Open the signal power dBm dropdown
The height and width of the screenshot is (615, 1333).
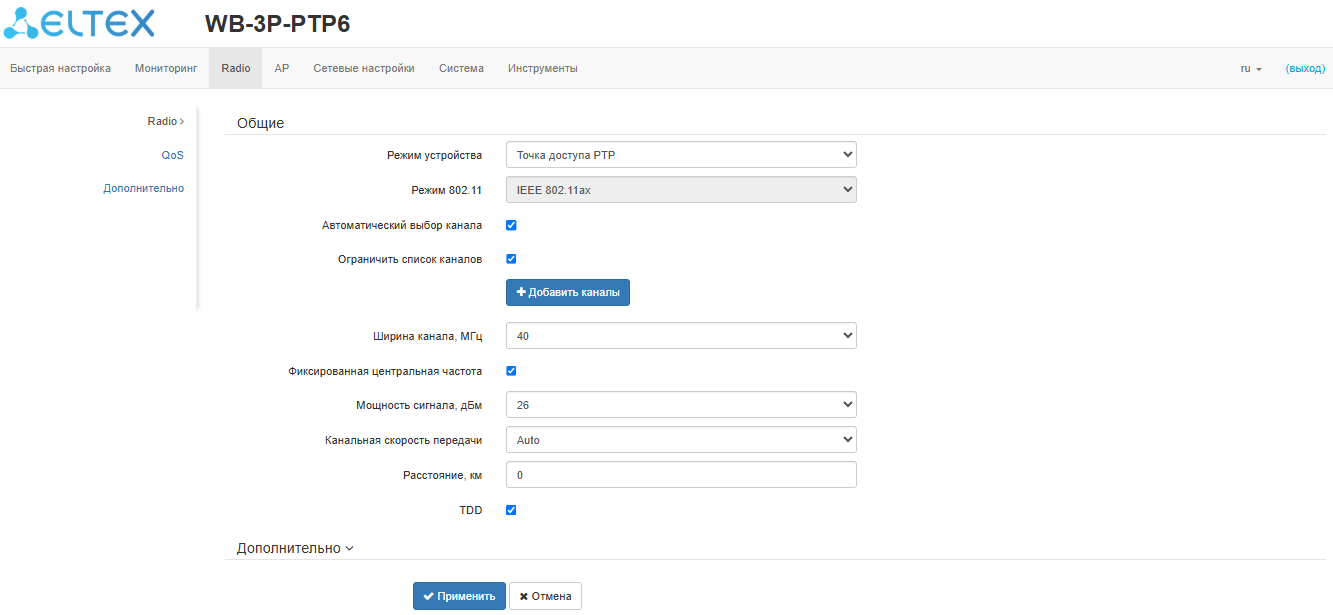coord(681,405)
